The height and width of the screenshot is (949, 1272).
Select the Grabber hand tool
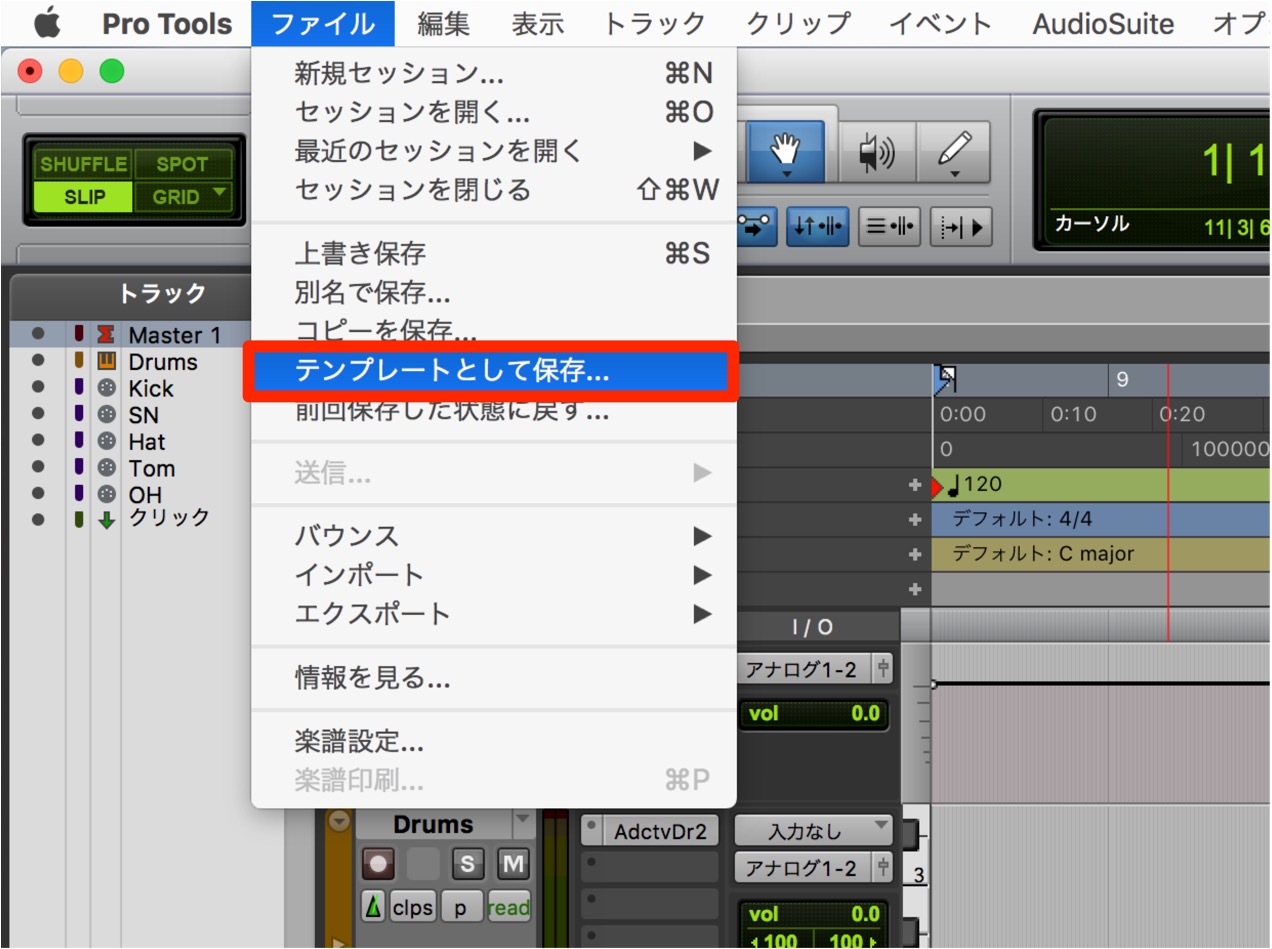point(786,151)
